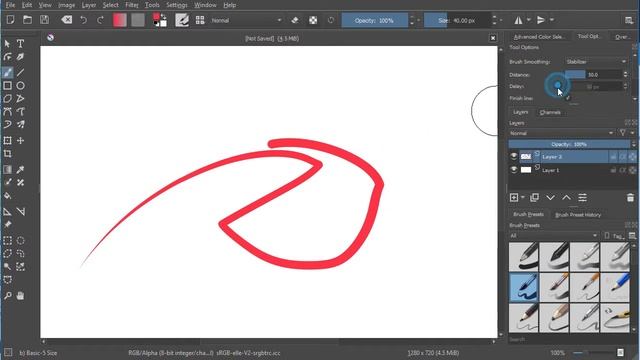Viewport: 640px width, 360px height.
Task: Open the brush presets All tag dropdown
Action: click(x=554, y=236)
